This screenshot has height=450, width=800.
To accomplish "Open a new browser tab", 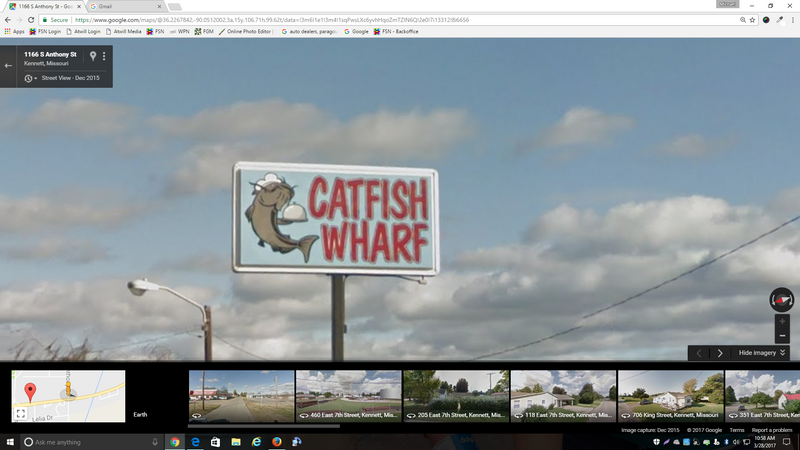I will click(174, 7).
